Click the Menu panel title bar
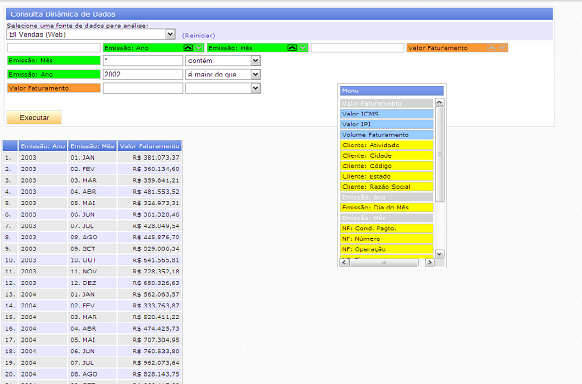 point(392,91)
